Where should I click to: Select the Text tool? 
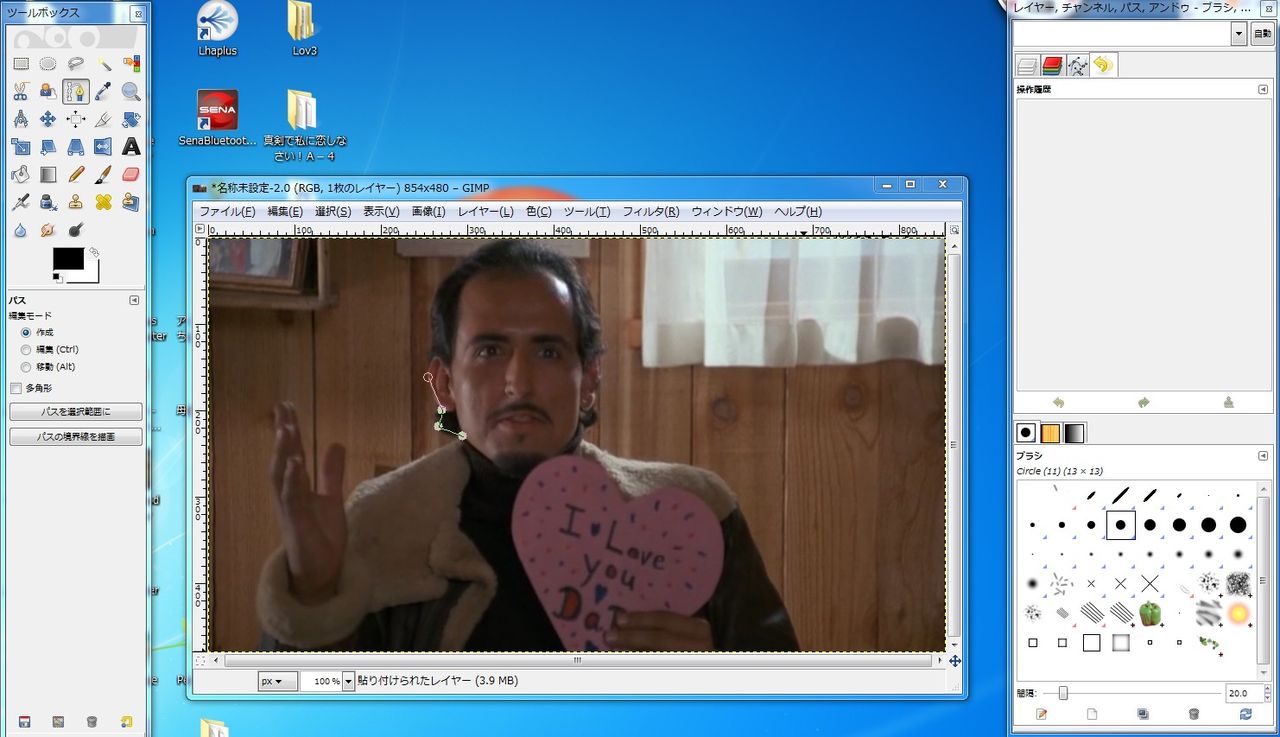pos(131,147)
